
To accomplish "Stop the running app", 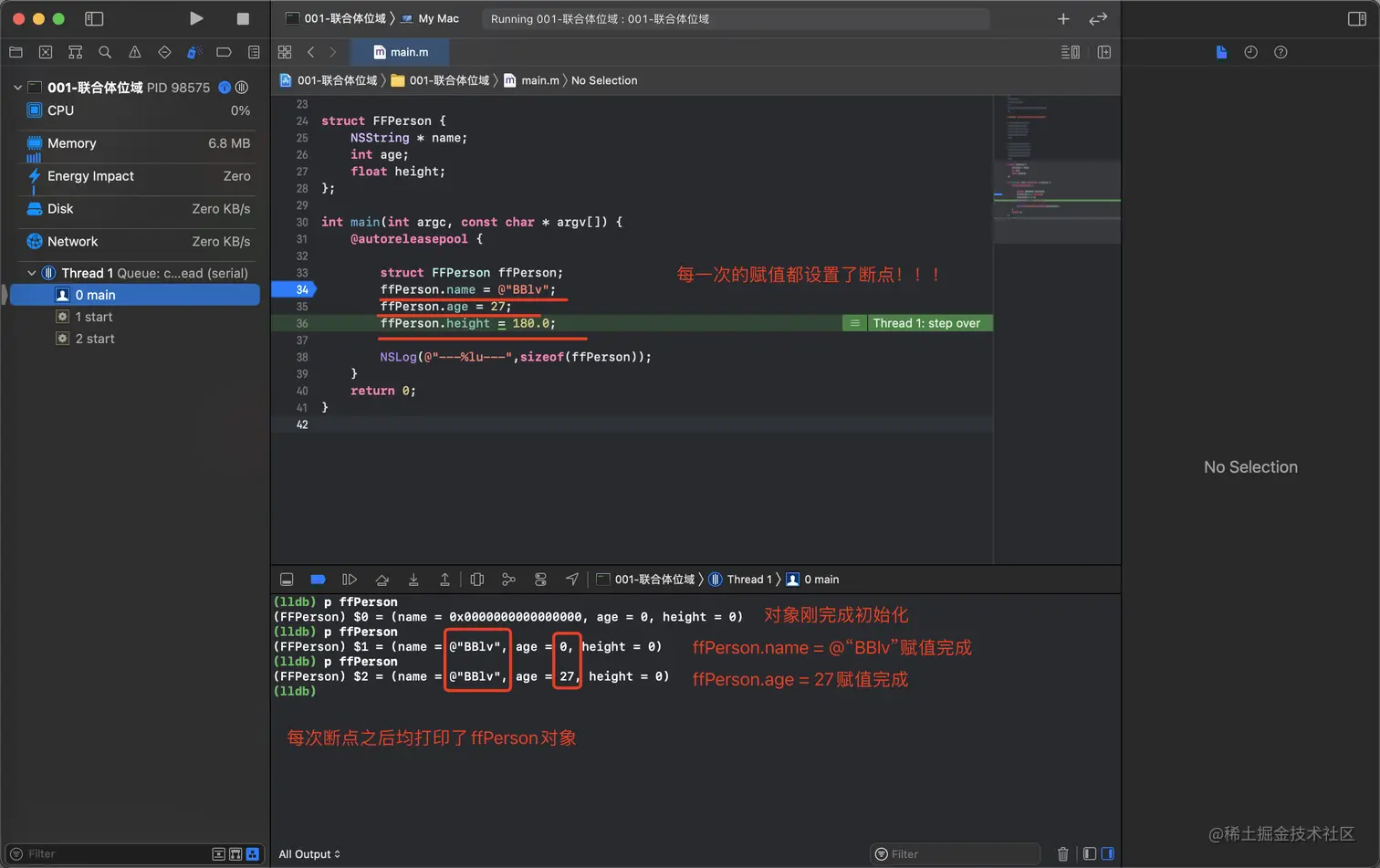I will [x=243, y=18].
